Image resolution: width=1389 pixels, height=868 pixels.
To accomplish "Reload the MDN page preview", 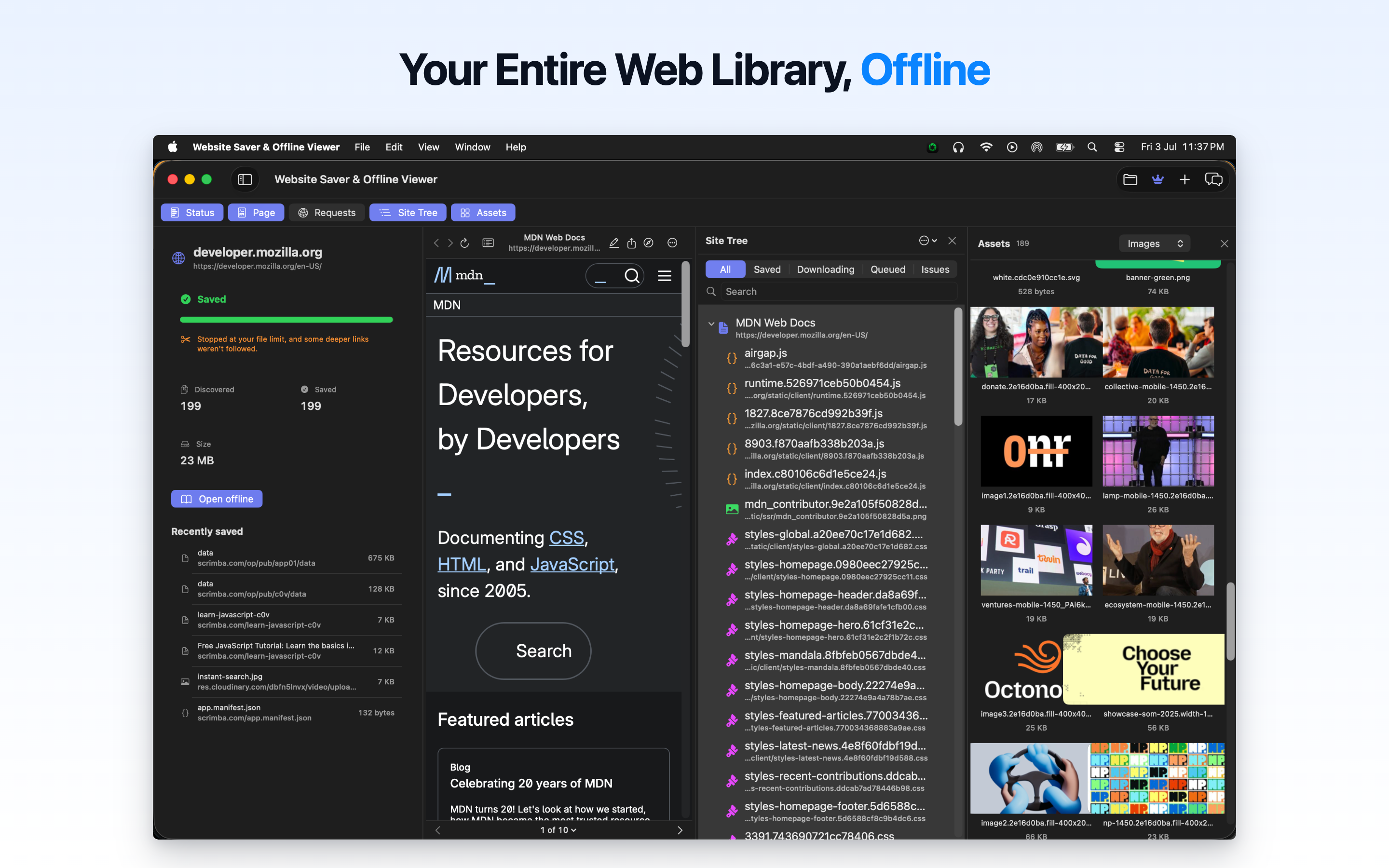I will click(x=465, y=244).
